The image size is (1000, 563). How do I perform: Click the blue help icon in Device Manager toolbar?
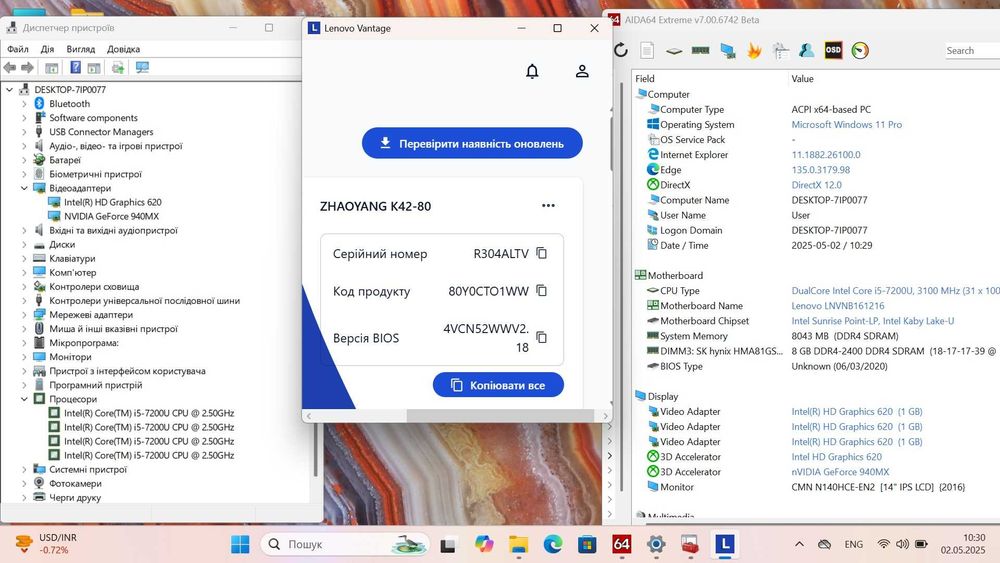tap(75, 68)
